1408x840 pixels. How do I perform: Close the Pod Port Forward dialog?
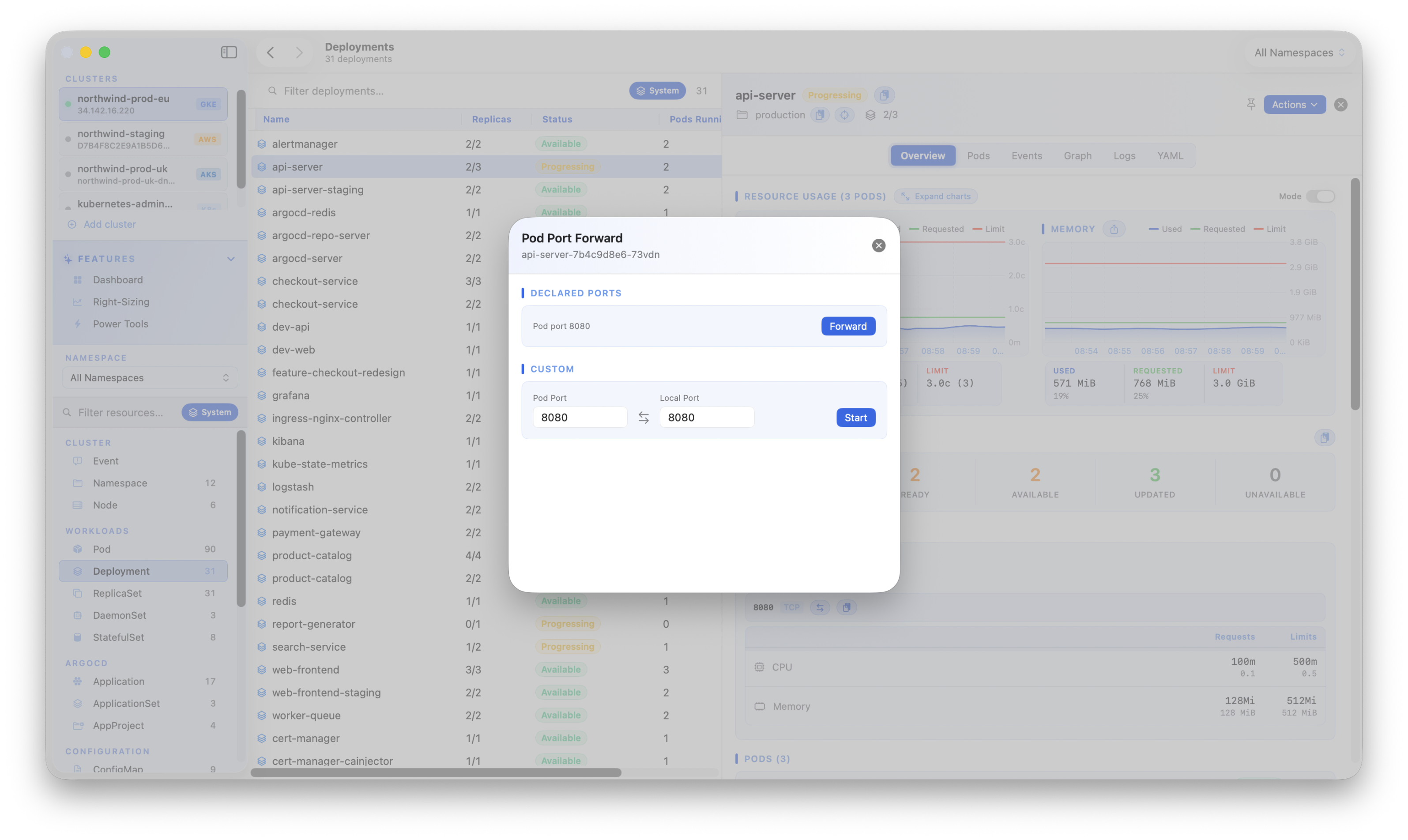[878, 245]
